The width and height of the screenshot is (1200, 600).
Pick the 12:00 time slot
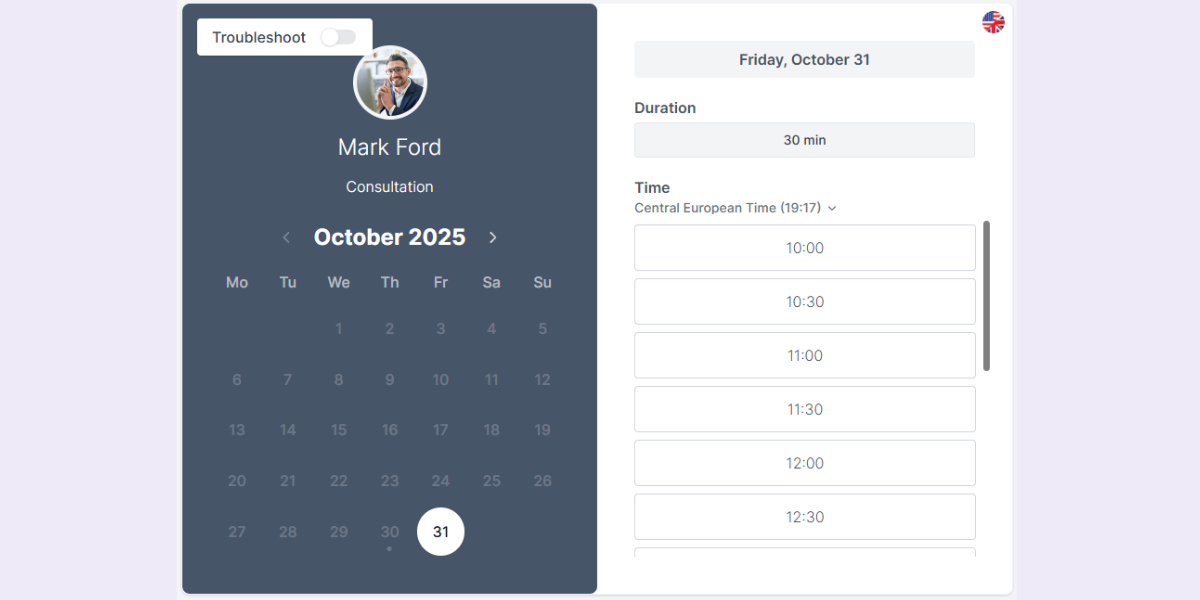804,463
